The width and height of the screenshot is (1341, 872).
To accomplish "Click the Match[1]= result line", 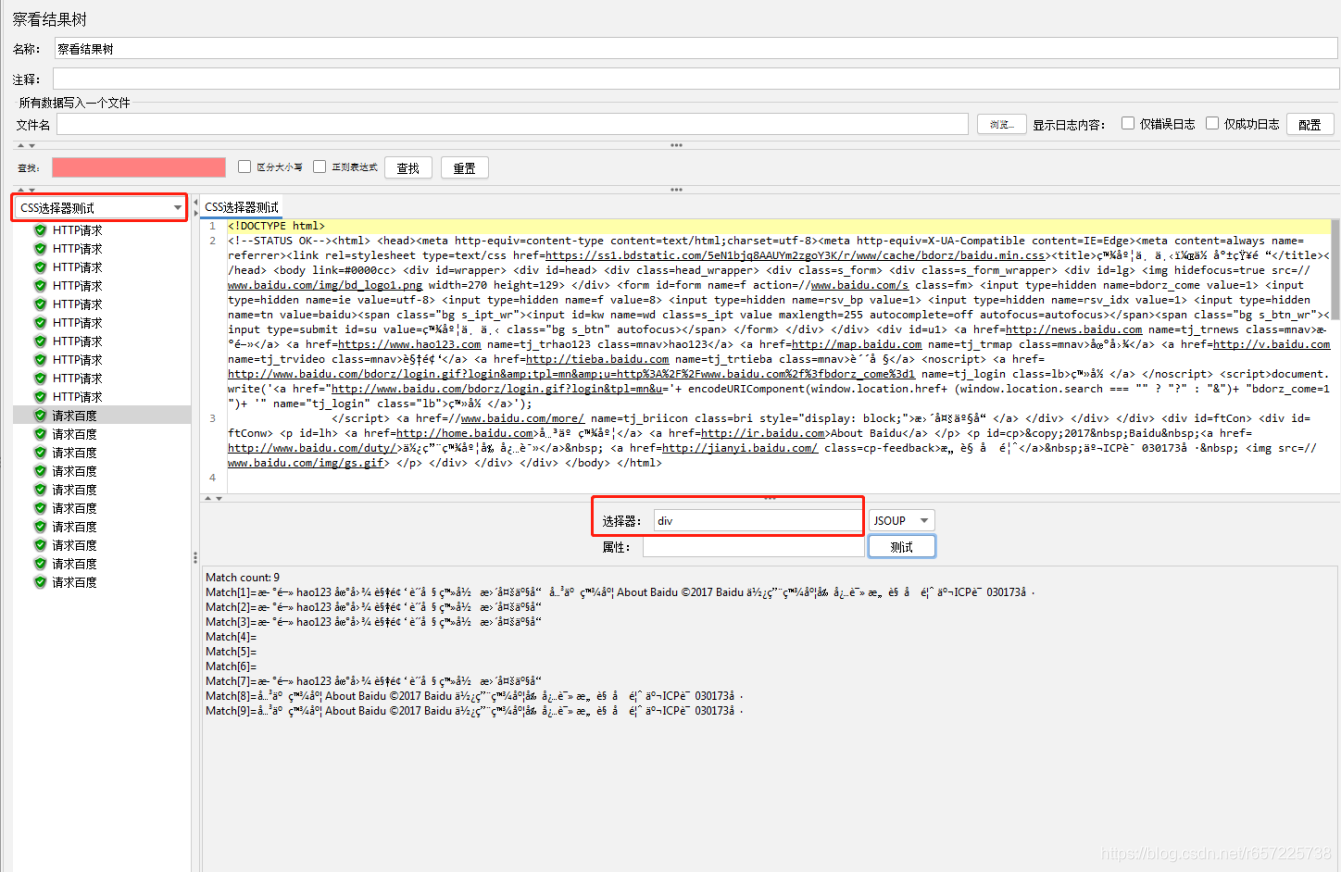I will point(620,592).
